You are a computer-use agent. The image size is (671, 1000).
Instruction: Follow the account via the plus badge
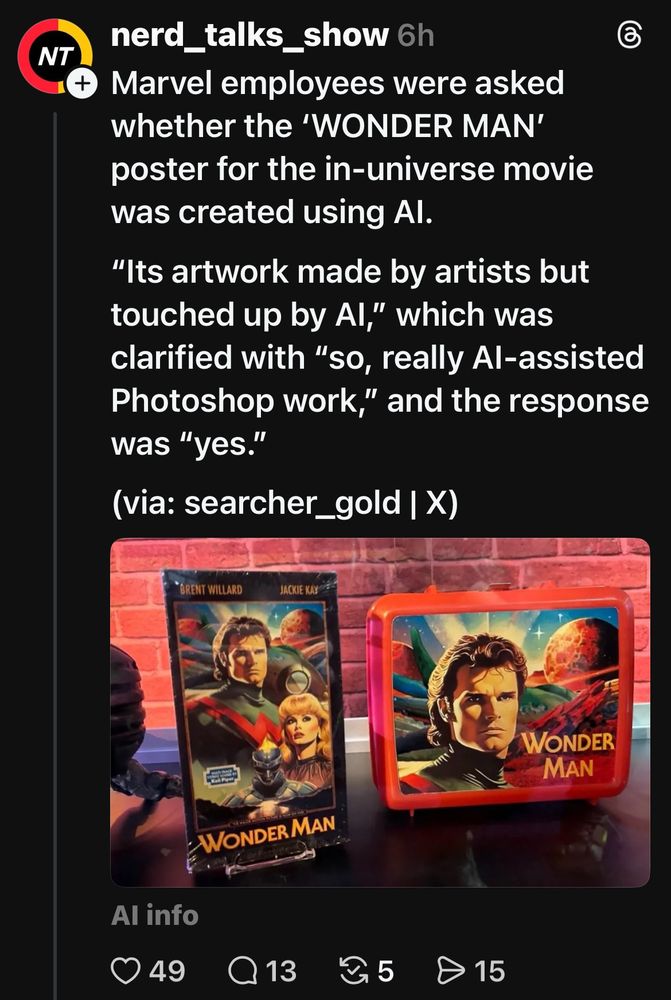[82, 84]
